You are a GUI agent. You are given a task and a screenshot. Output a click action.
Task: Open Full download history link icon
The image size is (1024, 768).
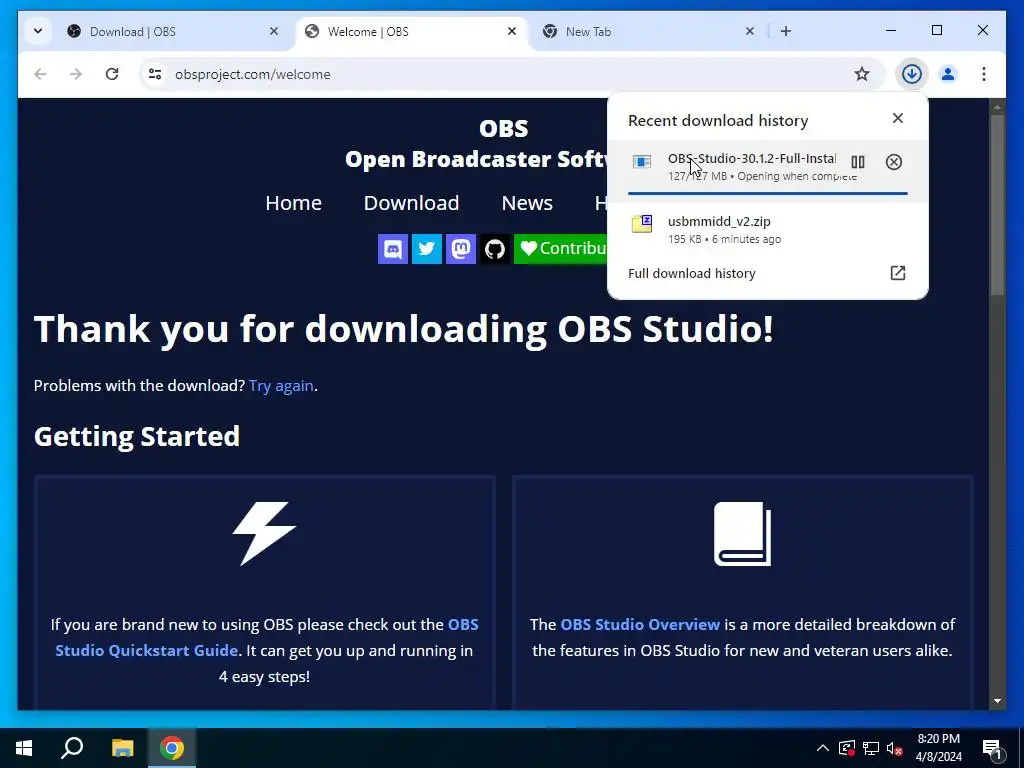[898, 273]
